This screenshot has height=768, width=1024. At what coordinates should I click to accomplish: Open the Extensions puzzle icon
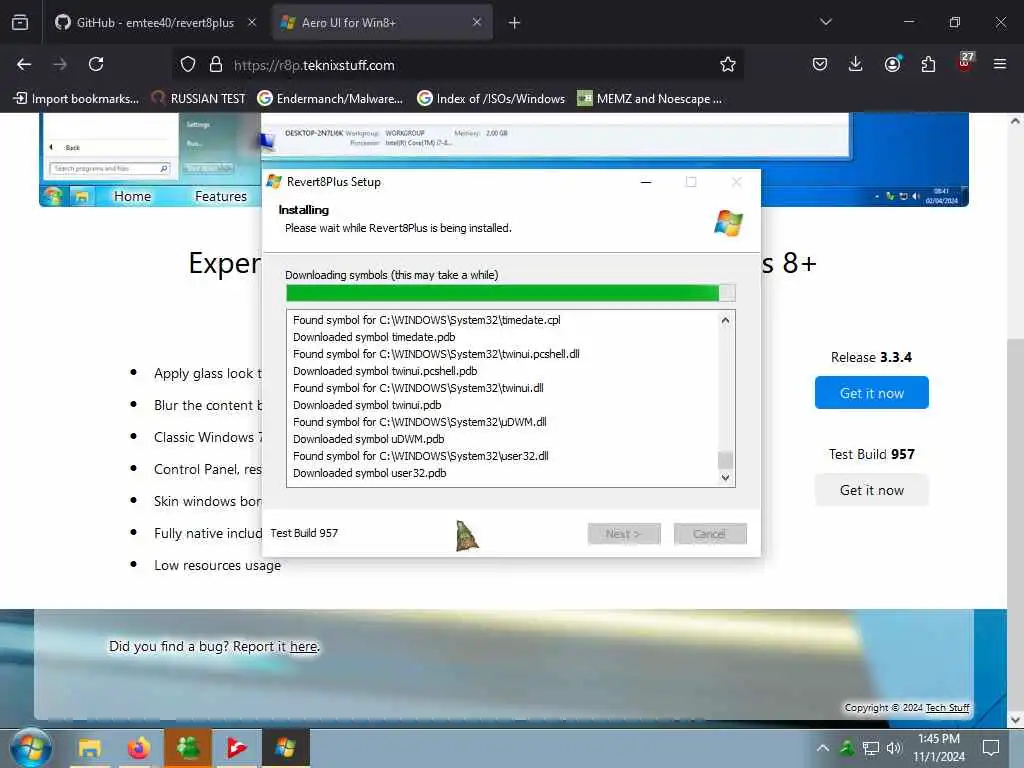(x=928, y=64)
